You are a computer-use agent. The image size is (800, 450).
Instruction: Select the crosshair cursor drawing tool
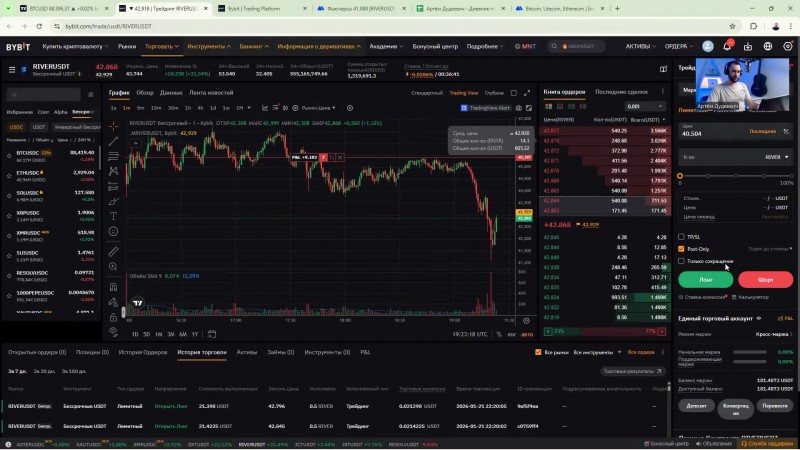[x=113, y=126]
